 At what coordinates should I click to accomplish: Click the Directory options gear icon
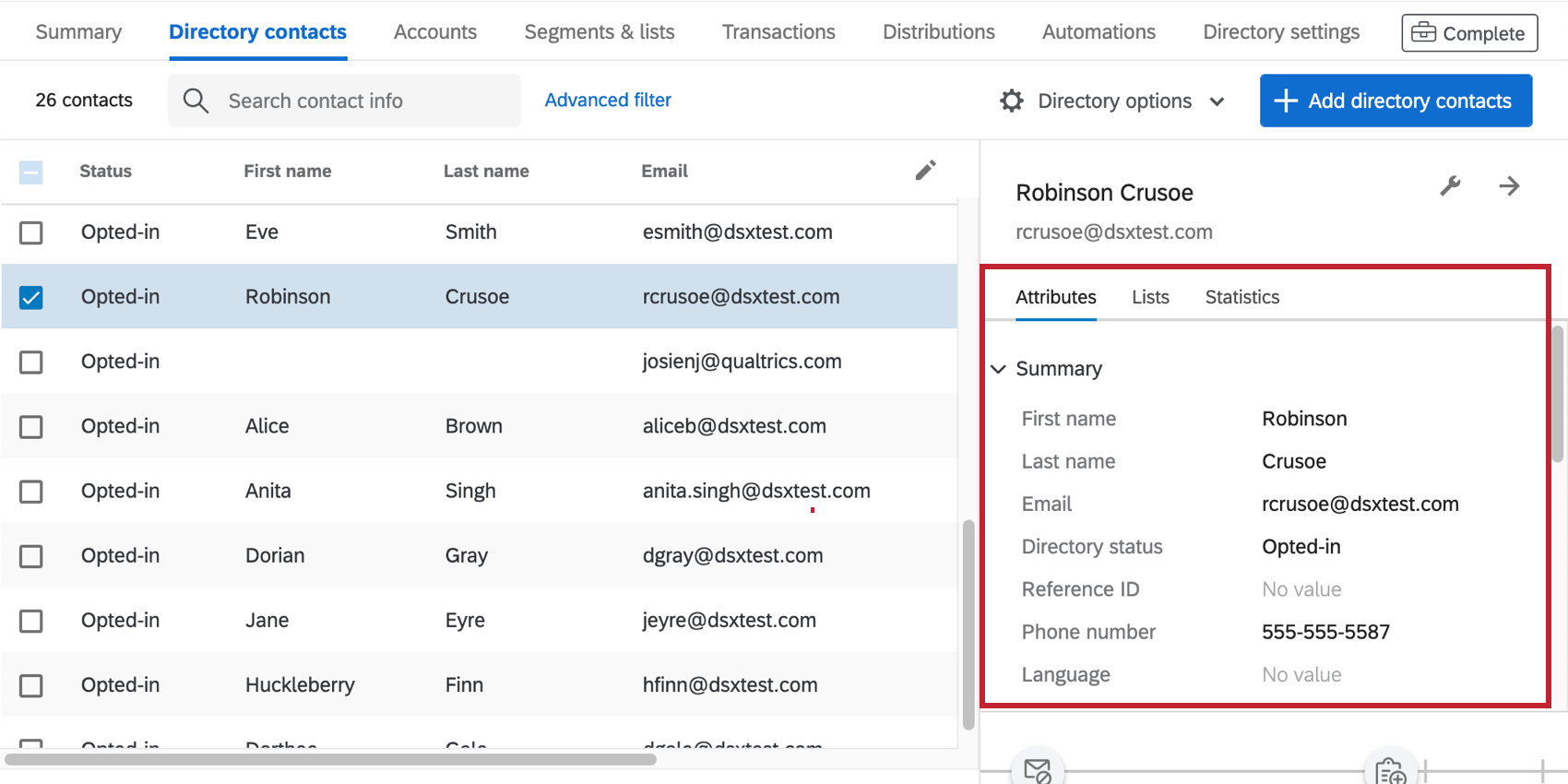1012,101
